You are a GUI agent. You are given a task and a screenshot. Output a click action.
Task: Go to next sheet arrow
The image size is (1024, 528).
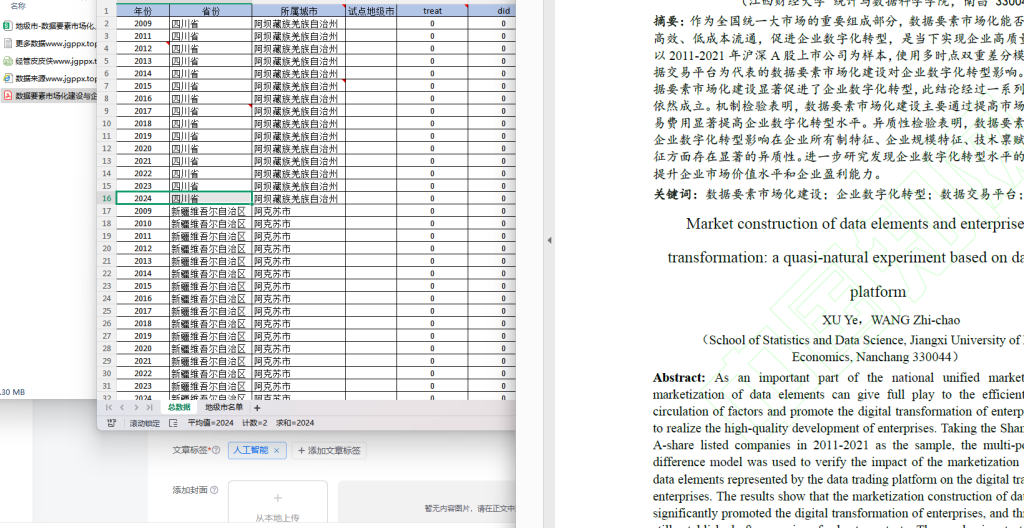click(x=136, y=407)
